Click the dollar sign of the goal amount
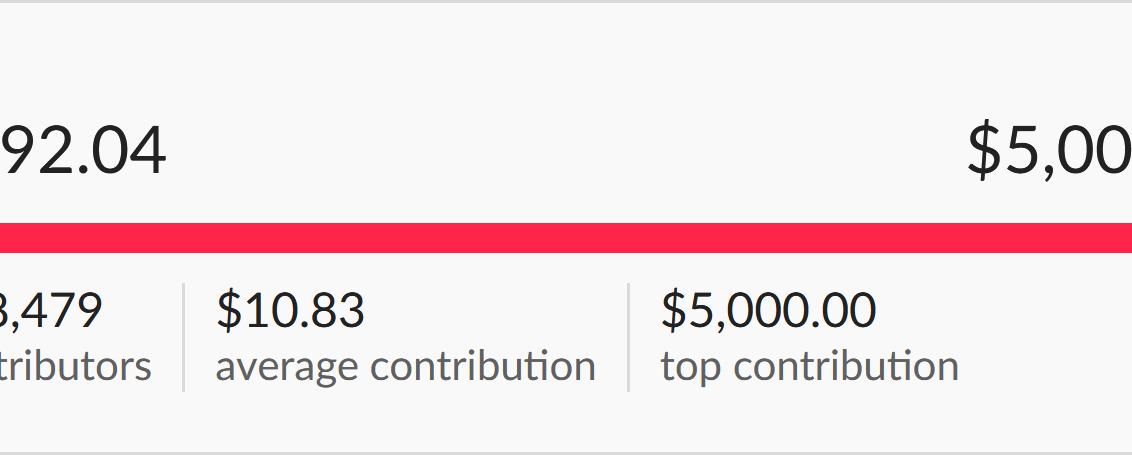This screenshot has width=1132, height=455. [983, 150]
